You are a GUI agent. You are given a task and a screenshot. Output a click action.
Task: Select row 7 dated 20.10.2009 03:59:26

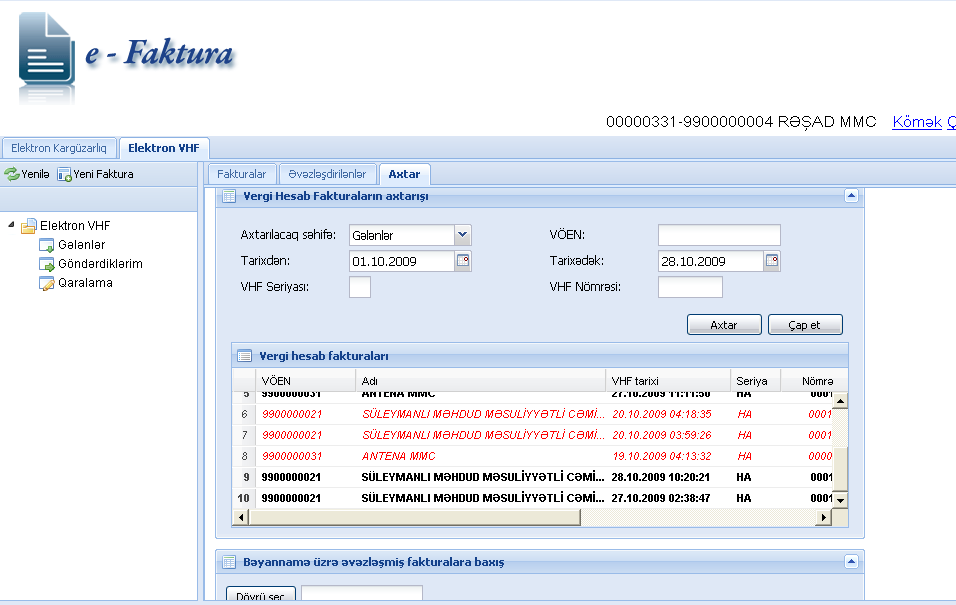pos(533,435)
